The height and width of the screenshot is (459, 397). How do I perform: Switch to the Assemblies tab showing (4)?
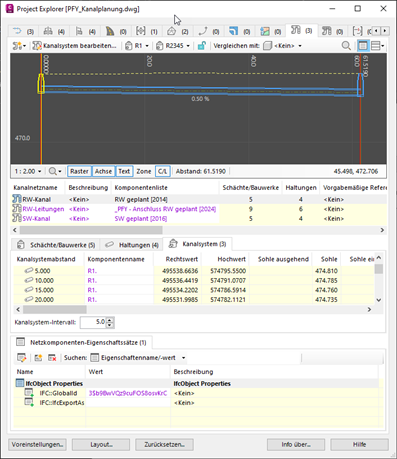click(x=54, y=32)
